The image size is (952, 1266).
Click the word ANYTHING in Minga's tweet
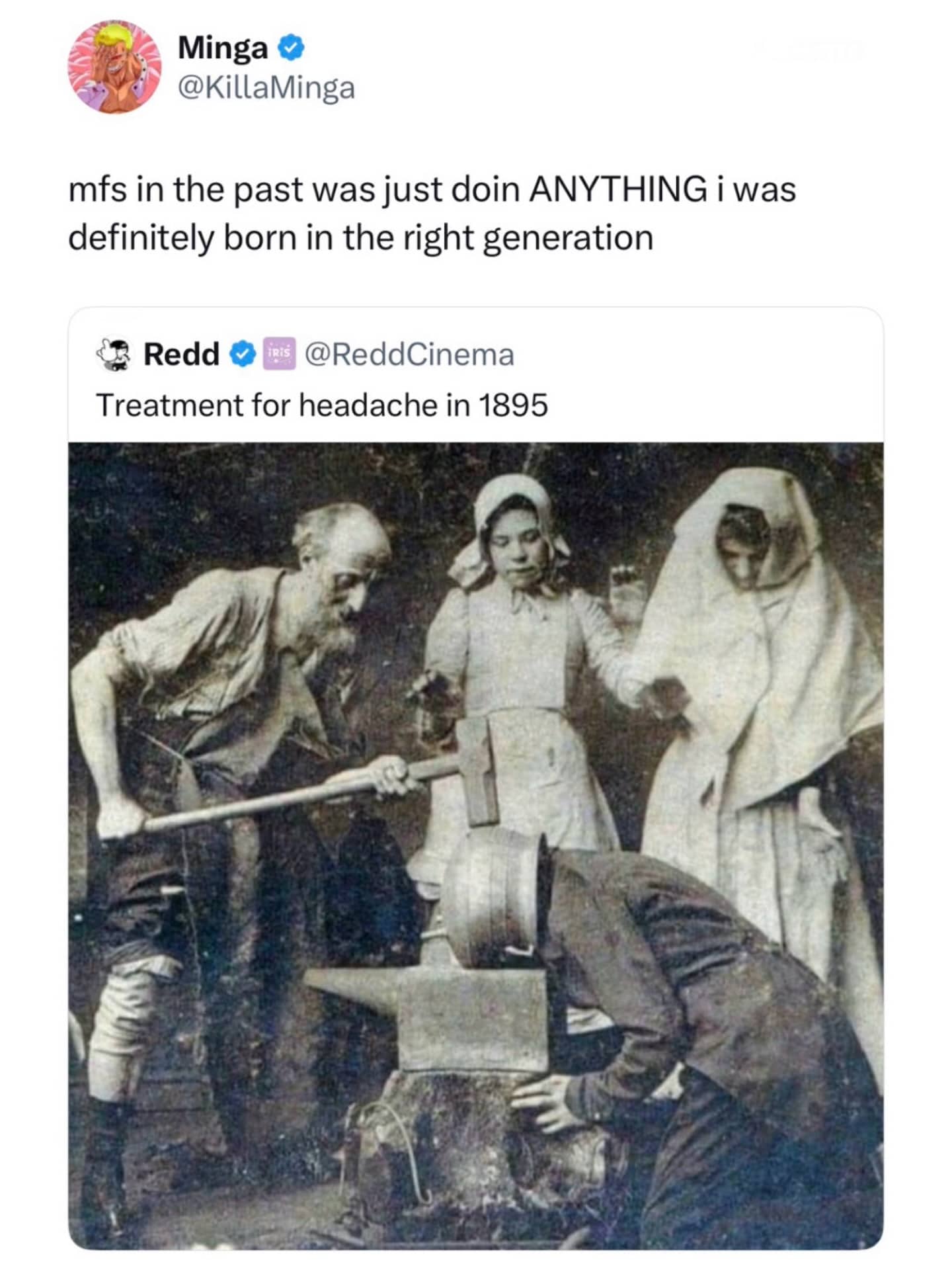point(617,190)
